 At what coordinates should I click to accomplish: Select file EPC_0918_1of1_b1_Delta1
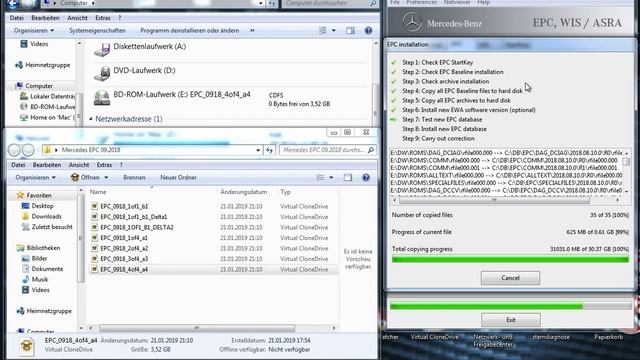tap(133, 217)
